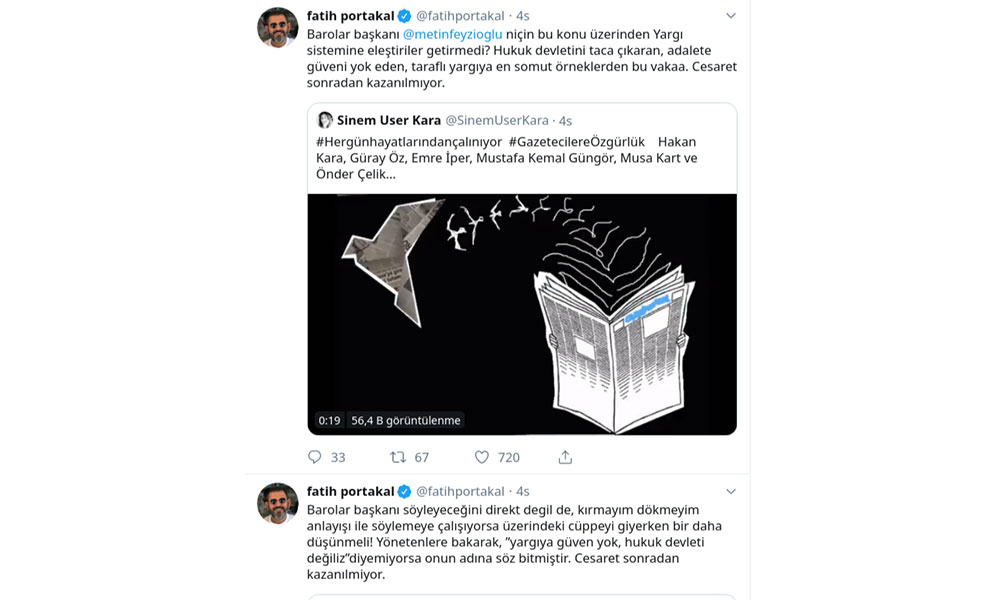Open fatih portakal's avatar on the second tweet
The image size is (1000, 600).
277,503
